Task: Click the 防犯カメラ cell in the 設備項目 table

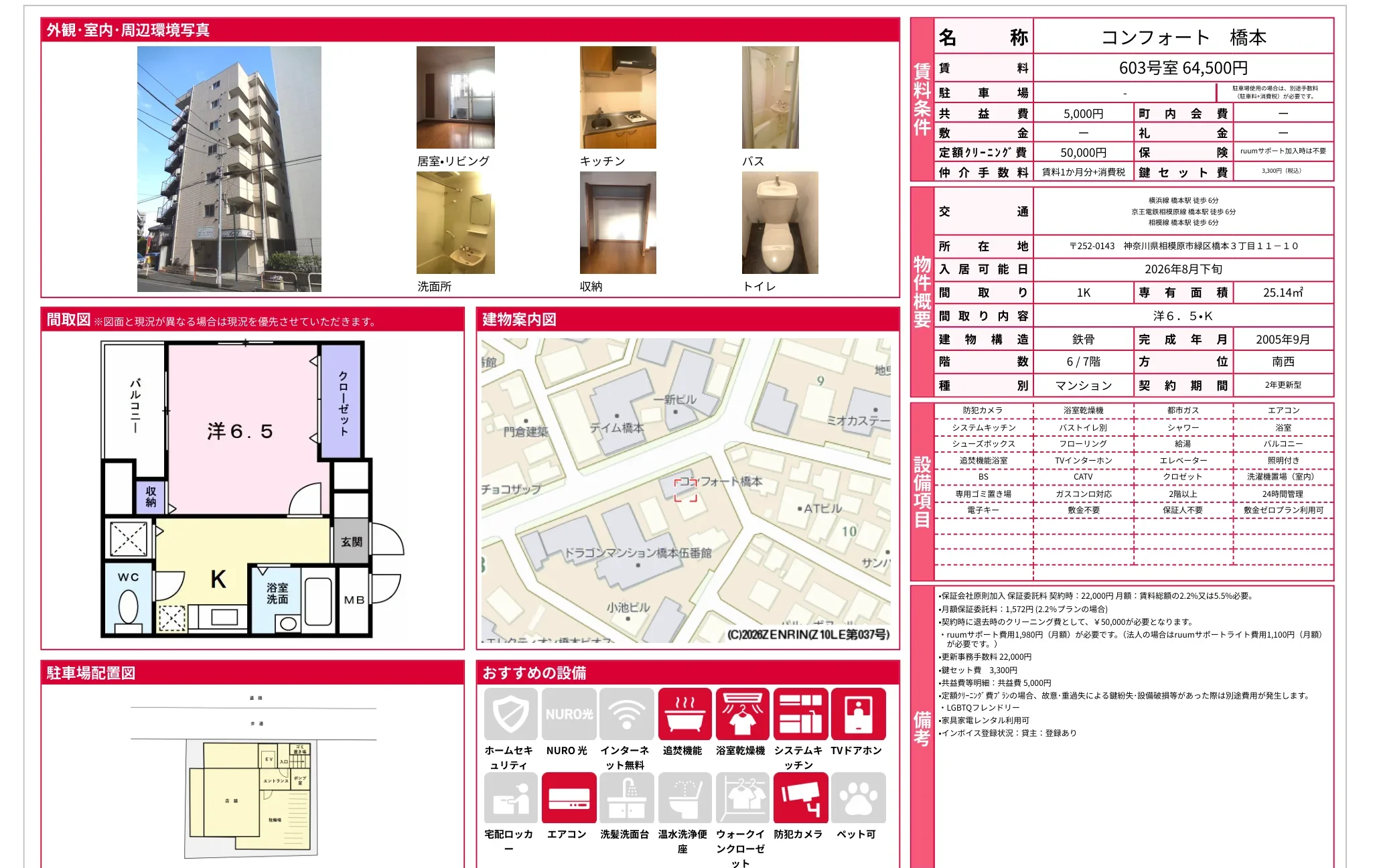Action: [983, 411]
